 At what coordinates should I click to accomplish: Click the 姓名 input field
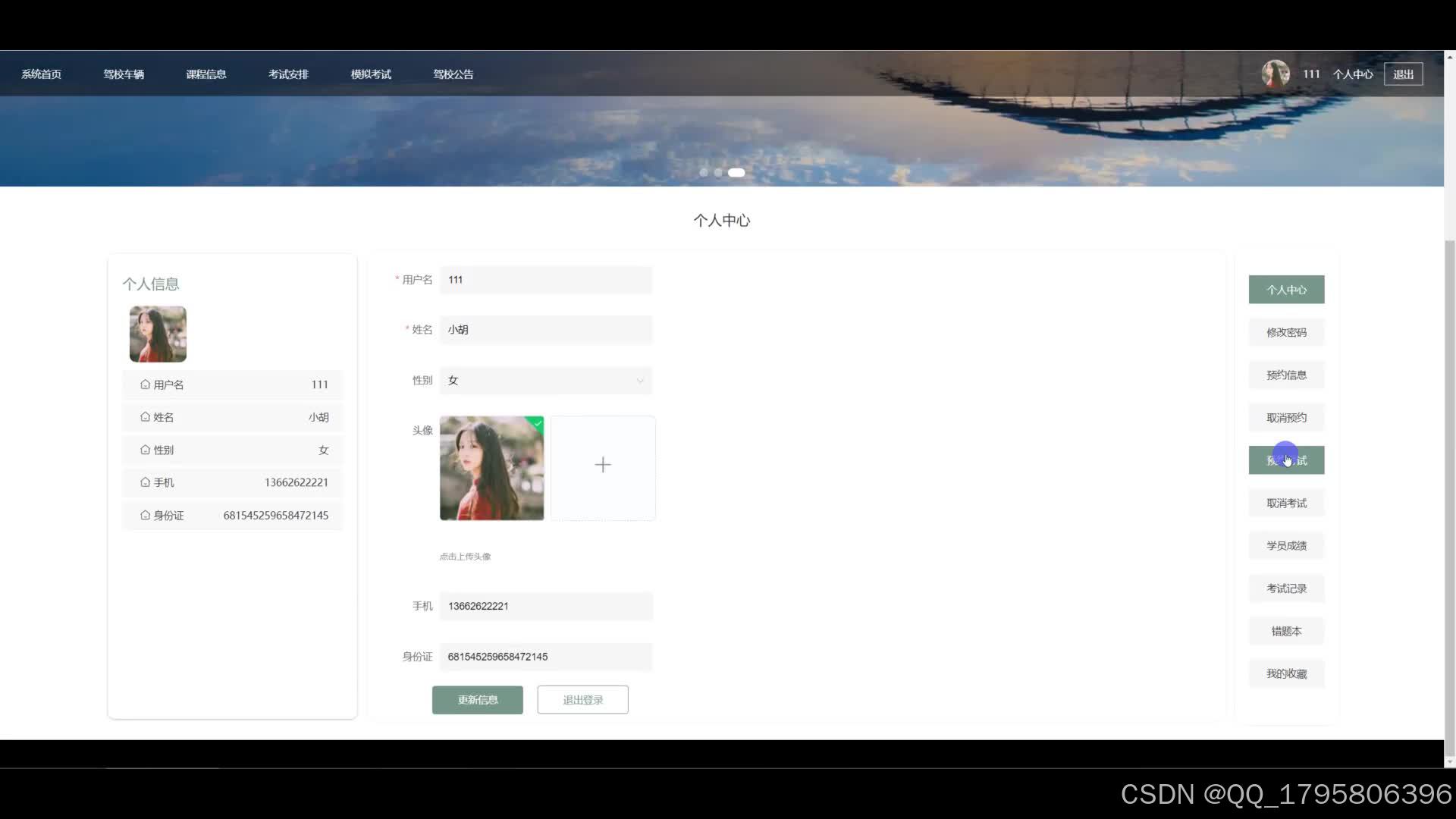(x=545, y=330)
